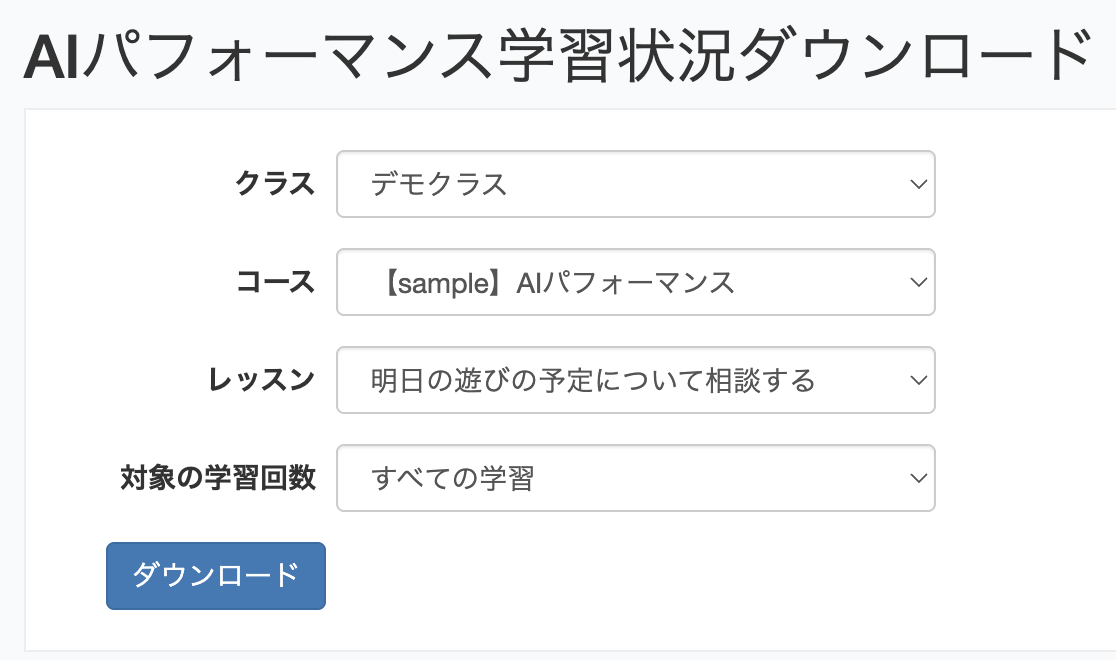
Task: Select the クラス field label
Action: (x=275, y=184)
